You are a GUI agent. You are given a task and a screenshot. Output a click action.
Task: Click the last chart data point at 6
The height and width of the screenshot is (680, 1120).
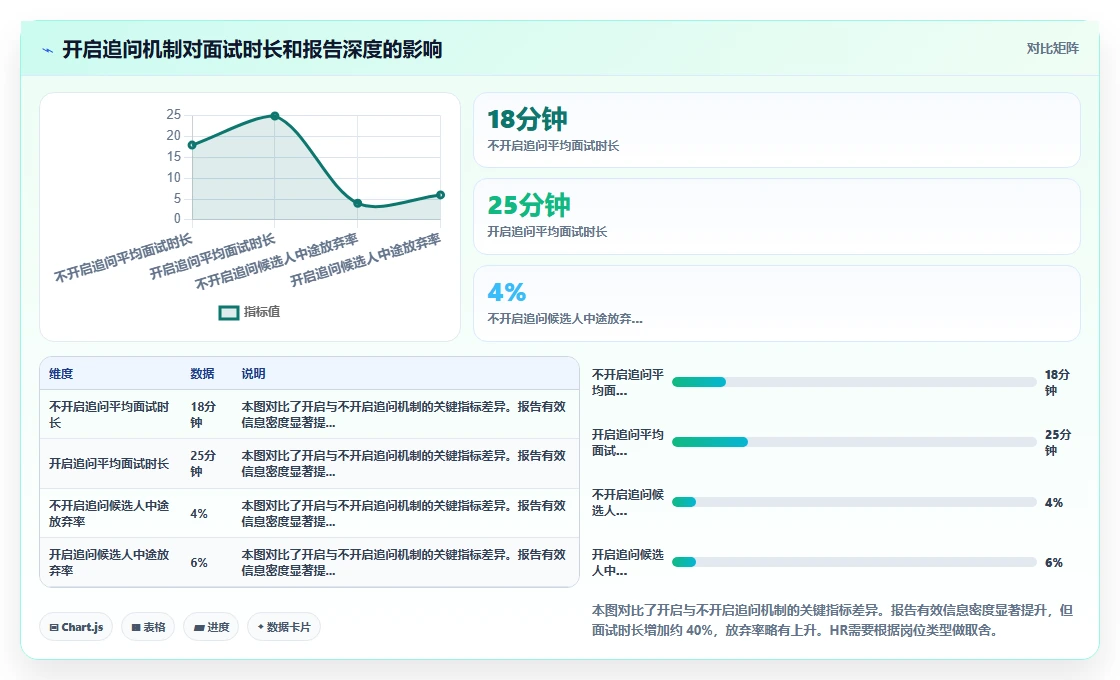[x=441, y=195]
